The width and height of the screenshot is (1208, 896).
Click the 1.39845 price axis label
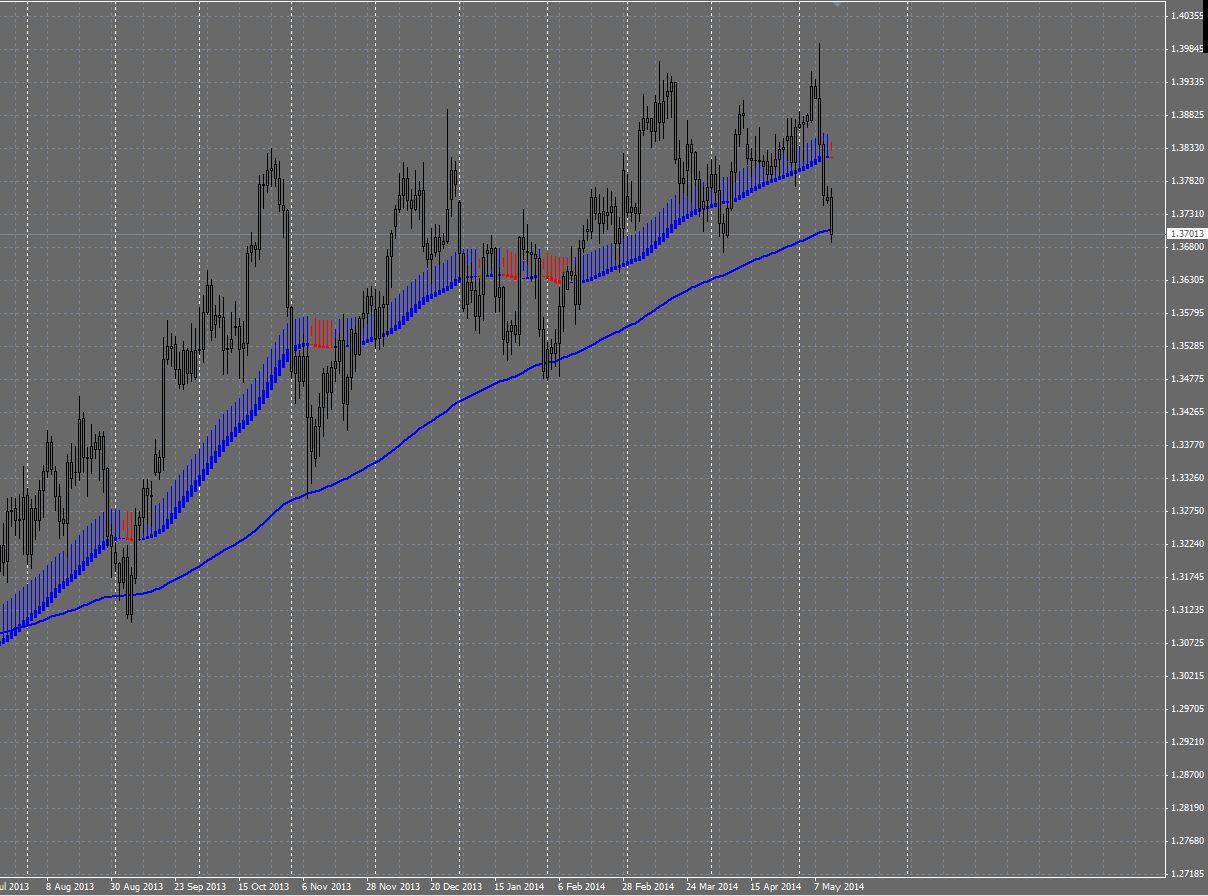point(1188,49)
